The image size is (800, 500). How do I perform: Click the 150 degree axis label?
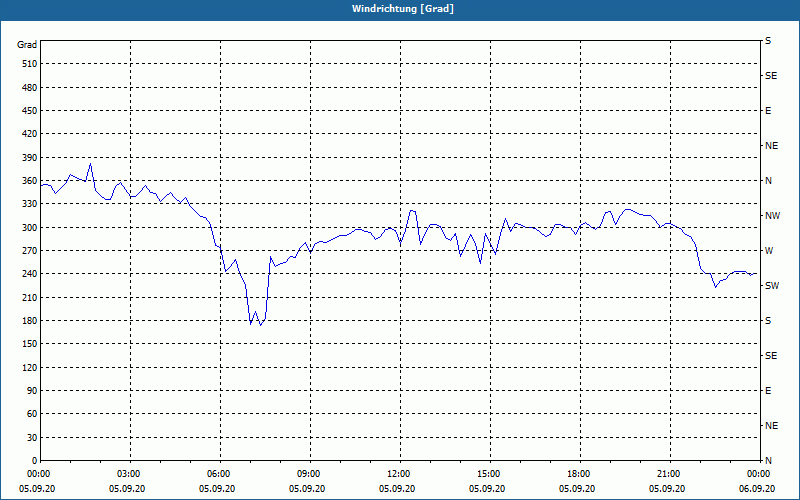pyautogui.click(x=30, y=344)
